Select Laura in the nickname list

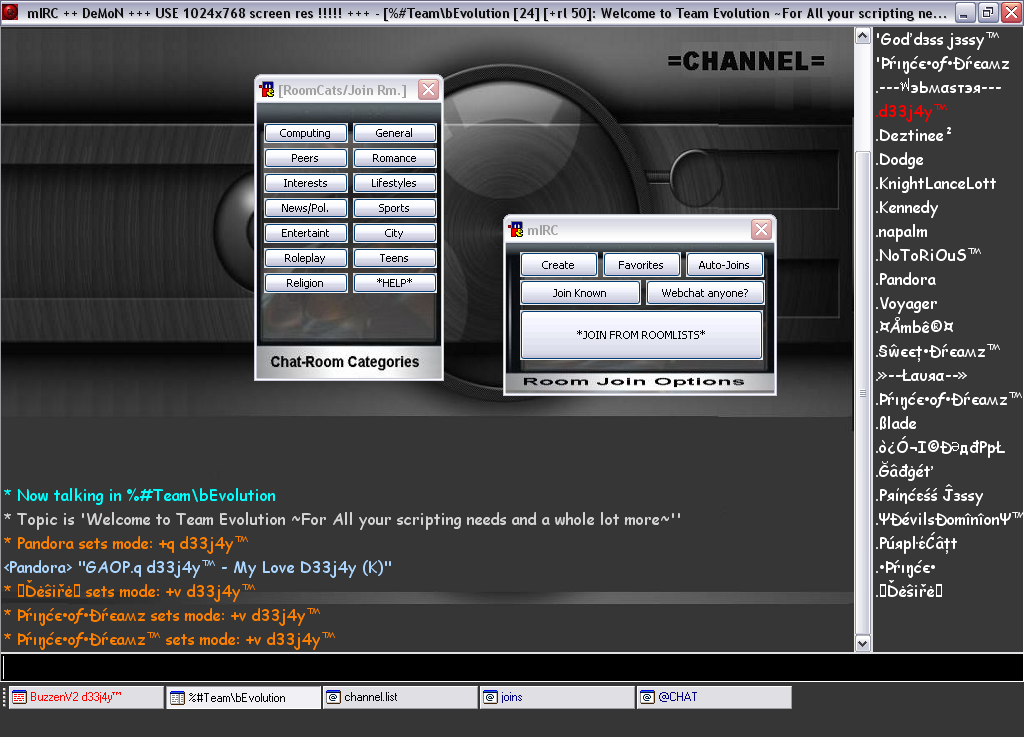coord(922,376)
